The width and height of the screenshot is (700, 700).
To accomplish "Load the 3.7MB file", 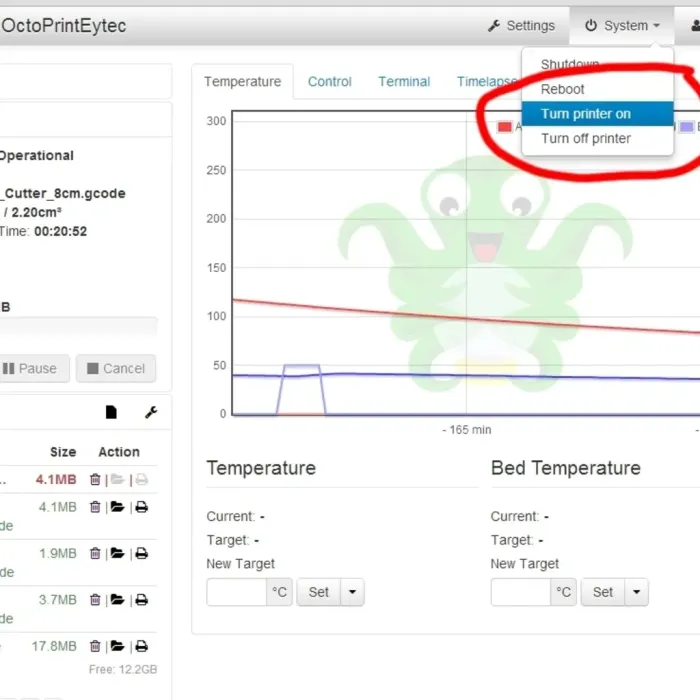I will (x=117, y=599).
